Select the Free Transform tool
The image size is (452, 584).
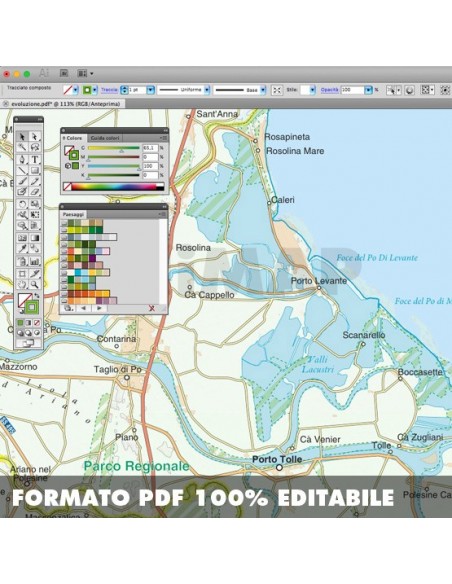point(35,215)
